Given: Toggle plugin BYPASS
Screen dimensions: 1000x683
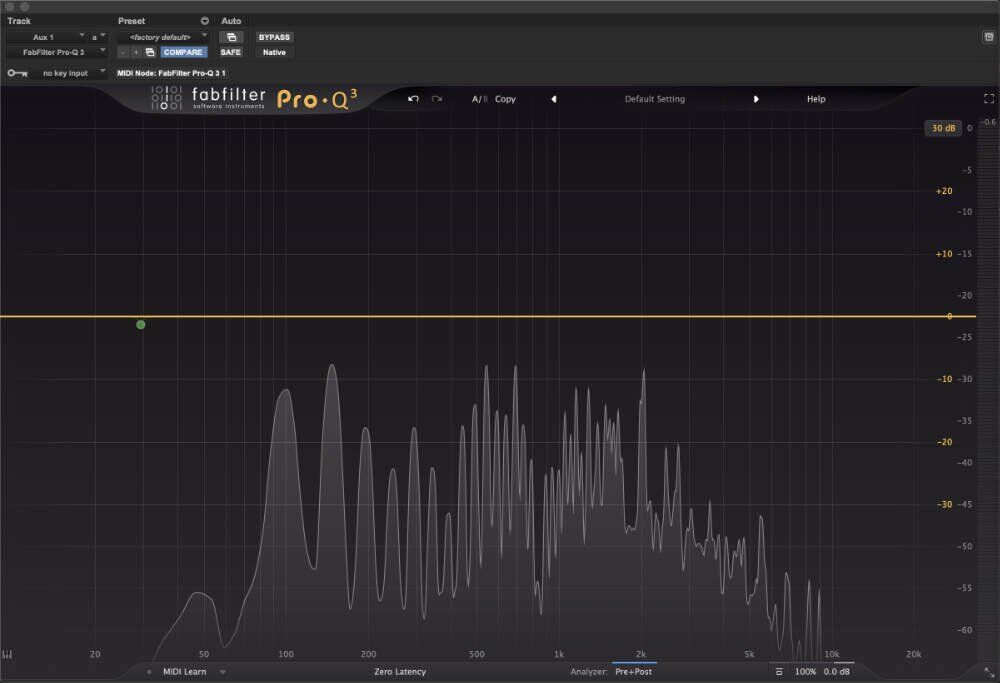Looking at the screenshot, I should coord(274,37).
